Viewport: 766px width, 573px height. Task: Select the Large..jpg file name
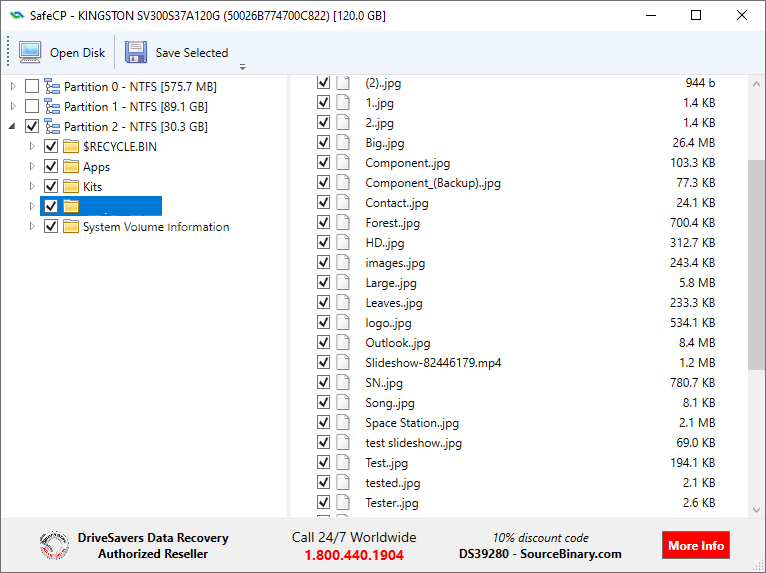(391, 283)
